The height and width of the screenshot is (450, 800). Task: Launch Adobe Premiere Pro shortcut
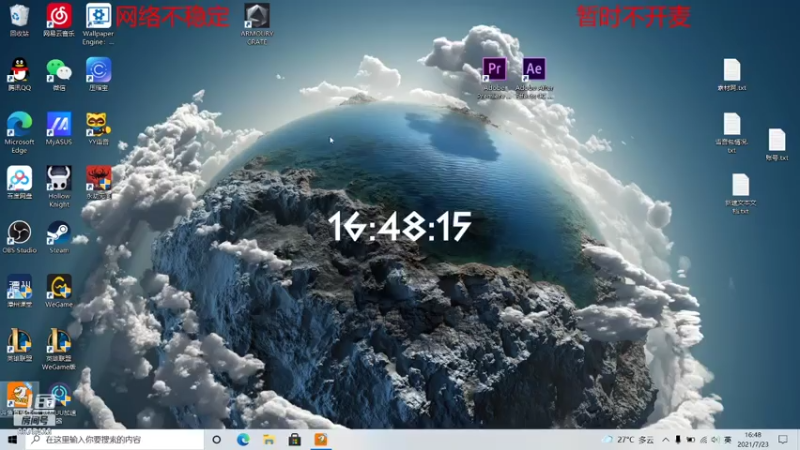point(494,78)
